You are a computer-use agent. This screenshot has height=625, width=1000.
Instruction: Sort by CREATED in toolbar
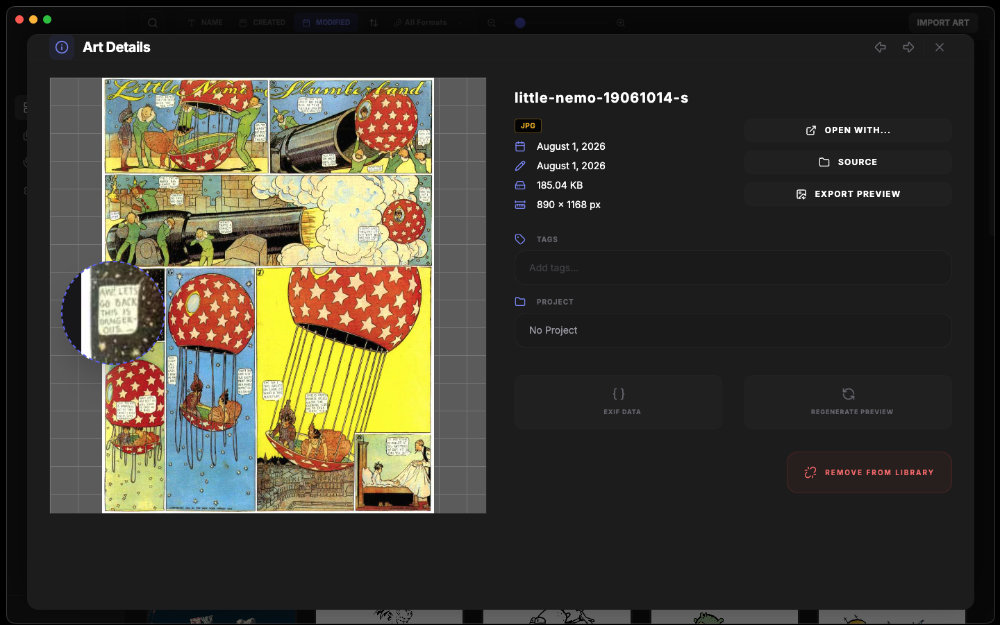coord(262,22)
